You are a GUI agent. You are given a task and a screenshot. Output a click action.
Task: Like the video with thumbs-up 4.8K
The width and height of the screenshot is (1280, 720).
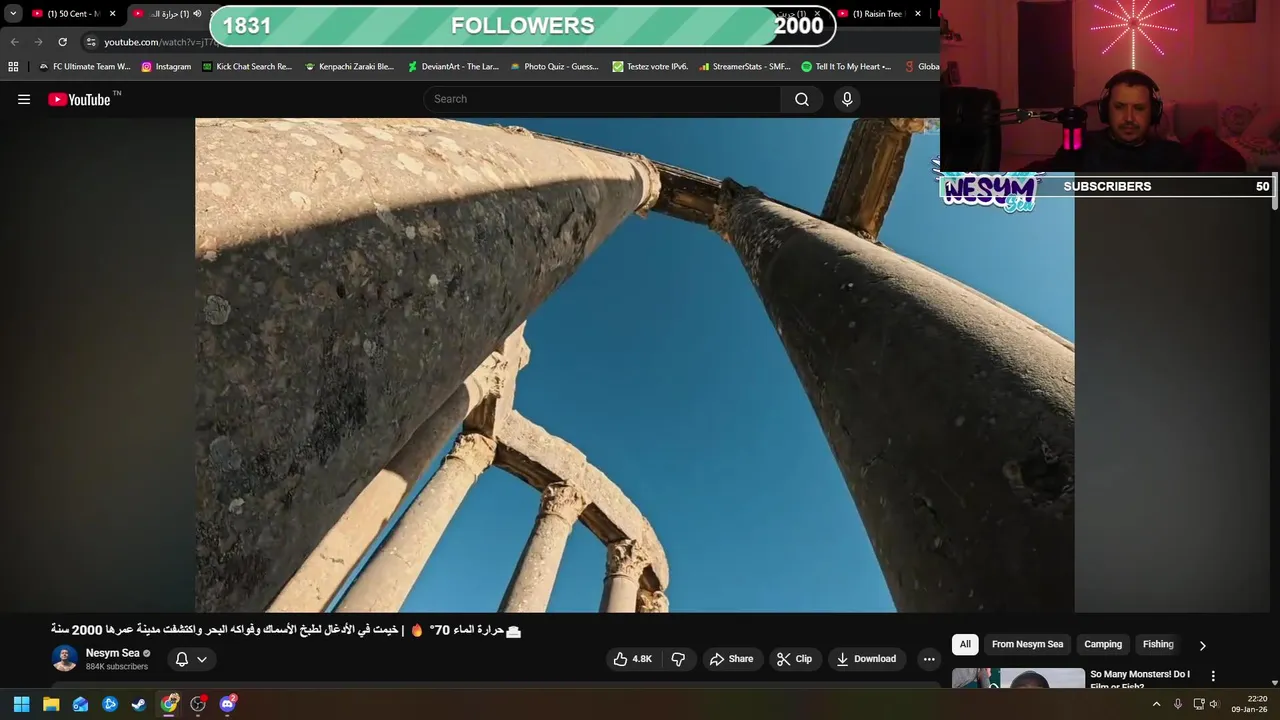(632, 659)
